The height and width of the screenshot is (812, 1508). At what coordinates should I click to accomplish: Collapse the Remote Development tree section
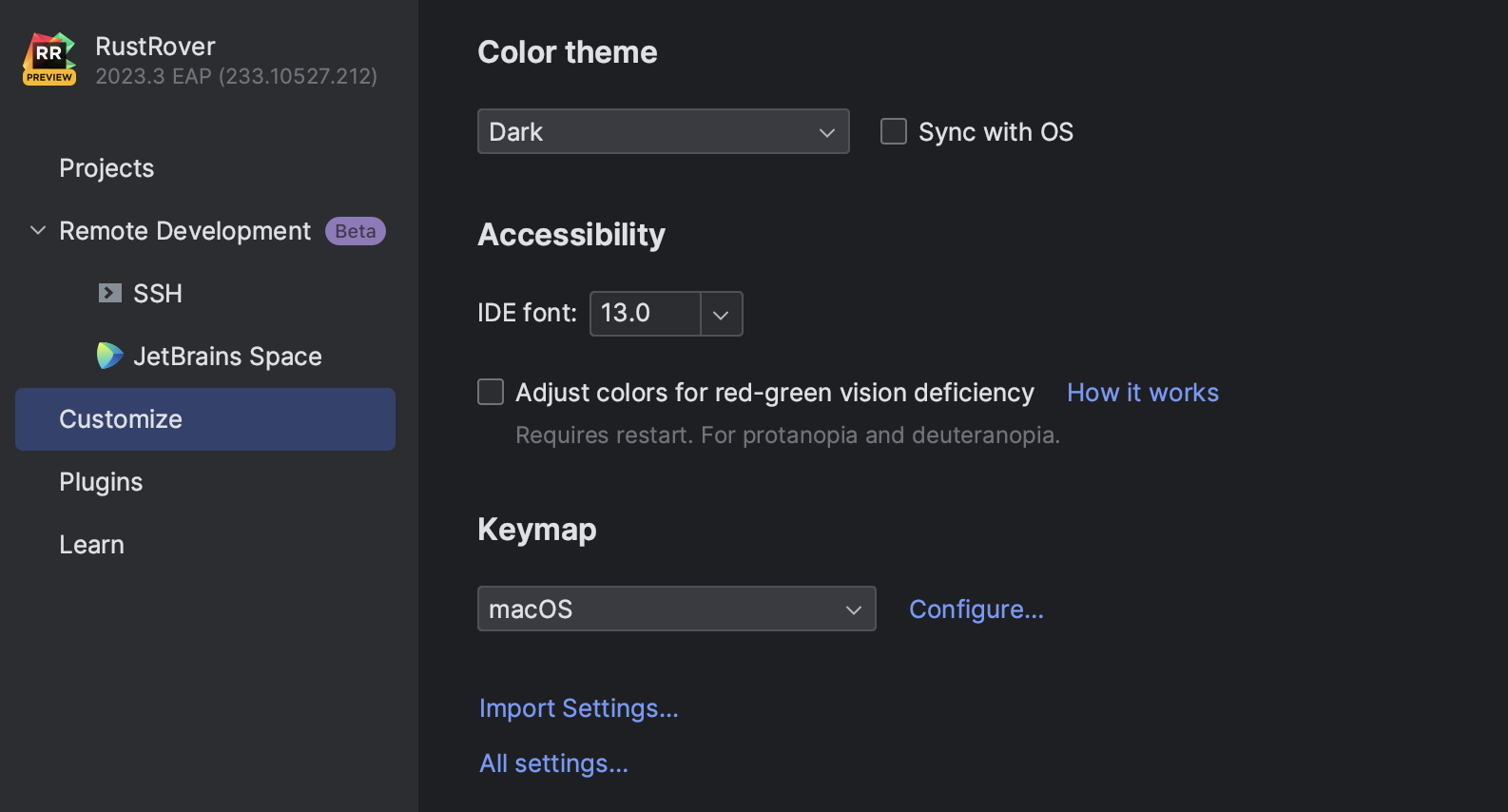pyautogui.click(x=38, y=231)
